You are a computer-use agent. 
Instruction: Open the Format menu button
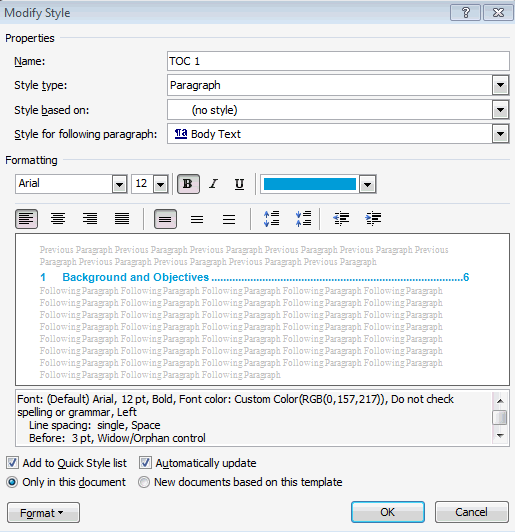[x=43, y=513]
